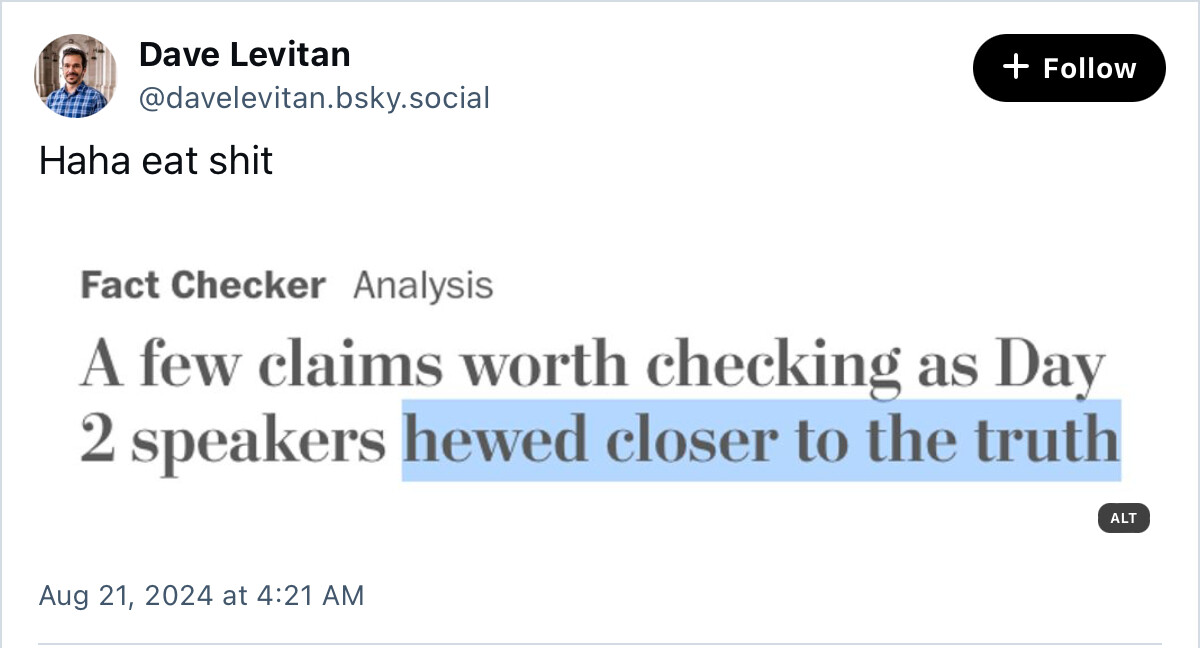
Task: Open the Aug 21, 2024 timestamp link
Action: coord(201,596)
